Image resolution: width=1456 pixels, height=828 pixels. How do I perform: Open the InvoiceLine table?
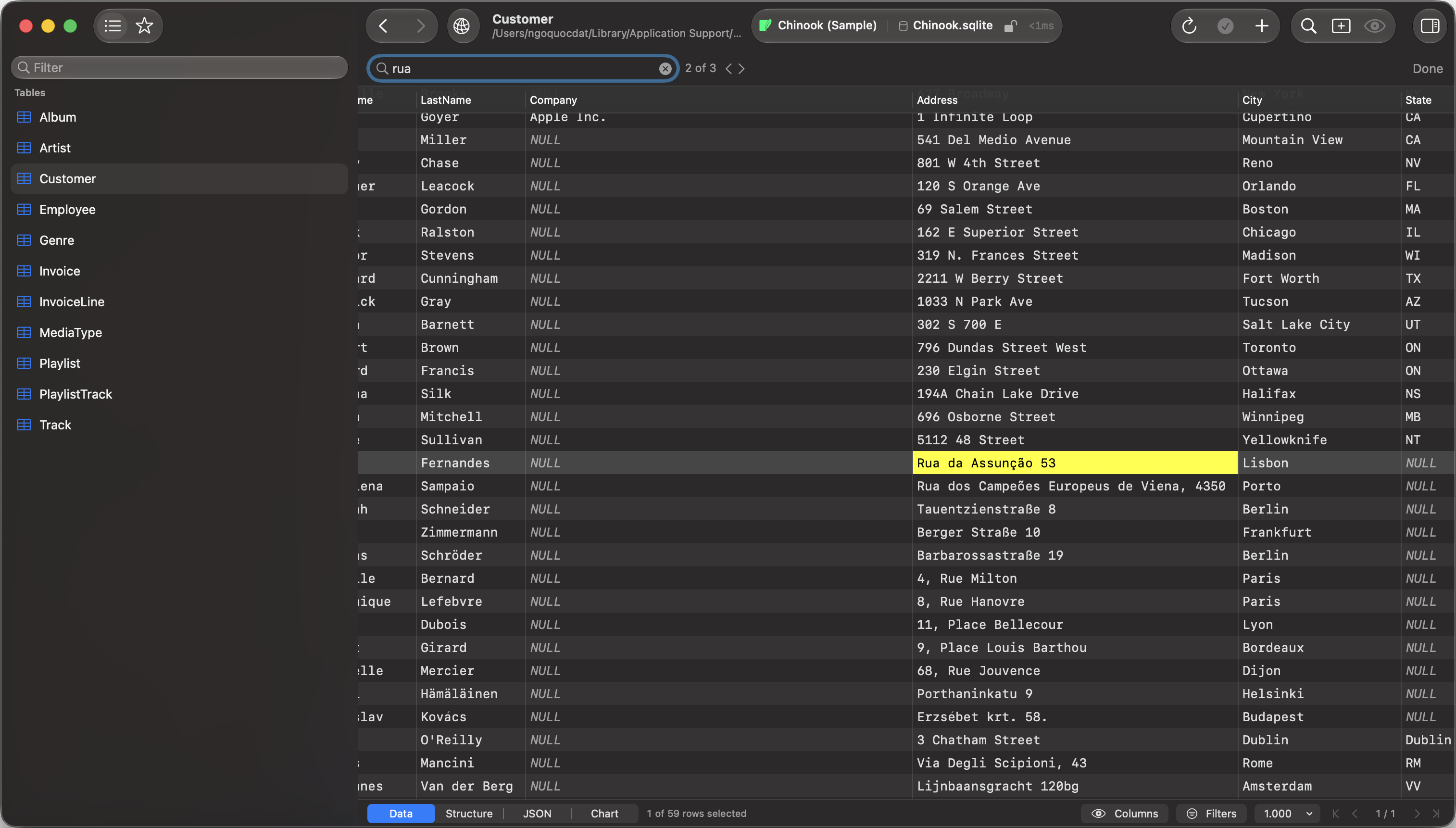tap(179, 301)
